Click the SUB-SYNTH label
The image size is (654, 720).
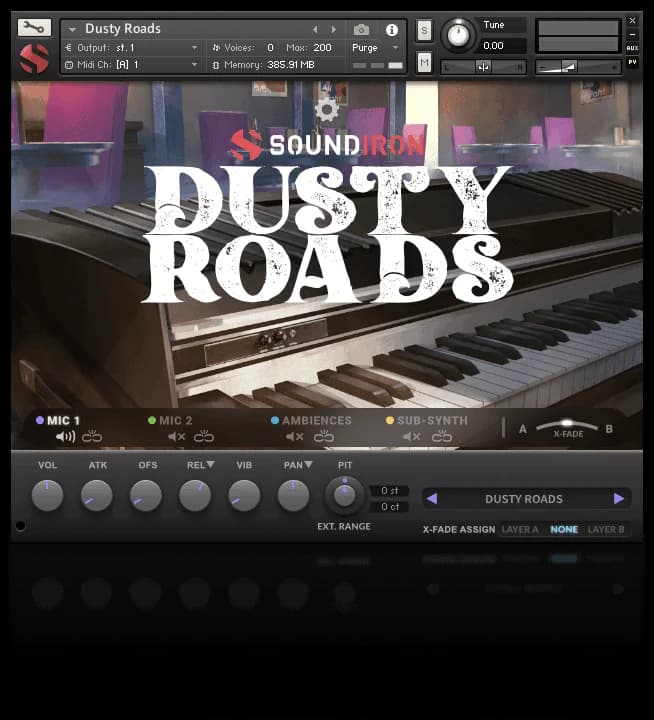[x=432, y=420]
